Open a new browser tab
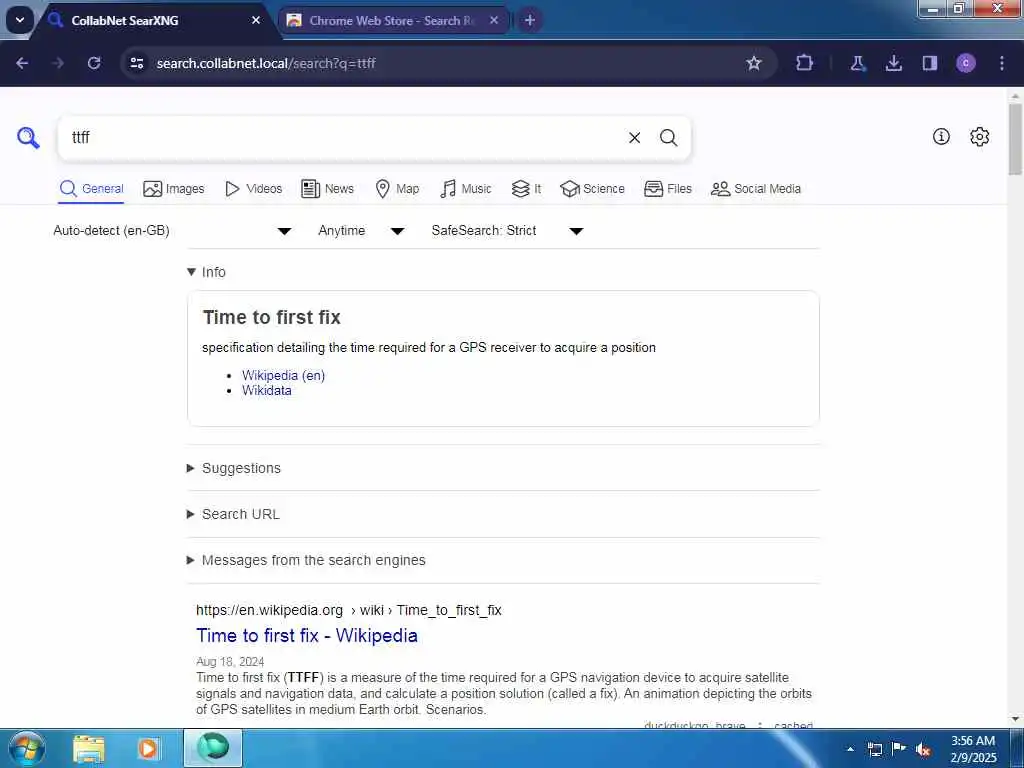Image resolution: width=1024 pixels, height=768 pixels. coord(530,20)
